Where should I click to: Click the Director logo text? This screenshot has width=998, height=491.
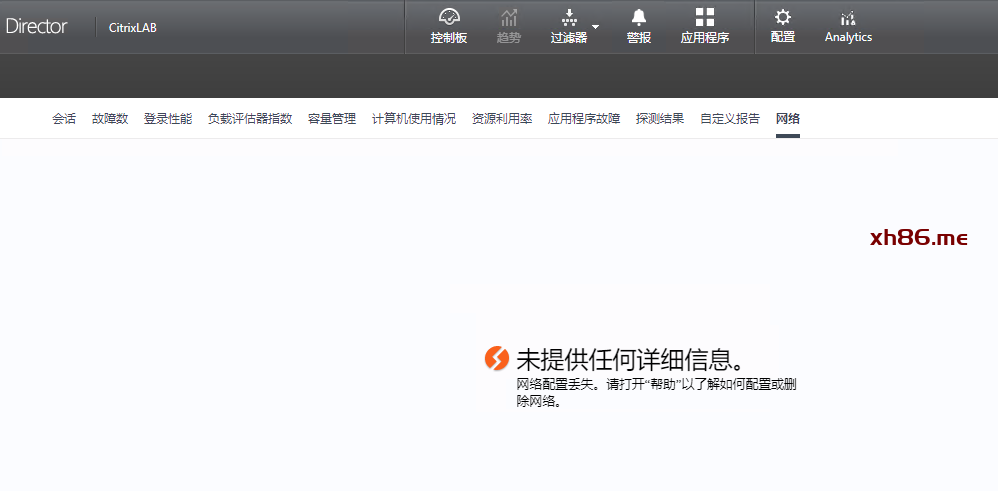(x=37, y=27)
